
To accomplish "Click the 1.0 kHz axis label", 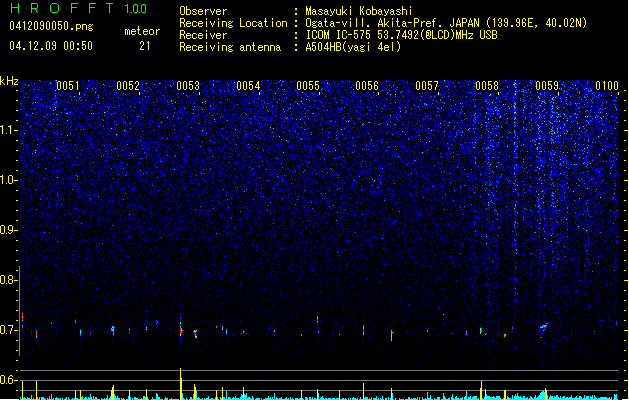I will tap(8, 180).
